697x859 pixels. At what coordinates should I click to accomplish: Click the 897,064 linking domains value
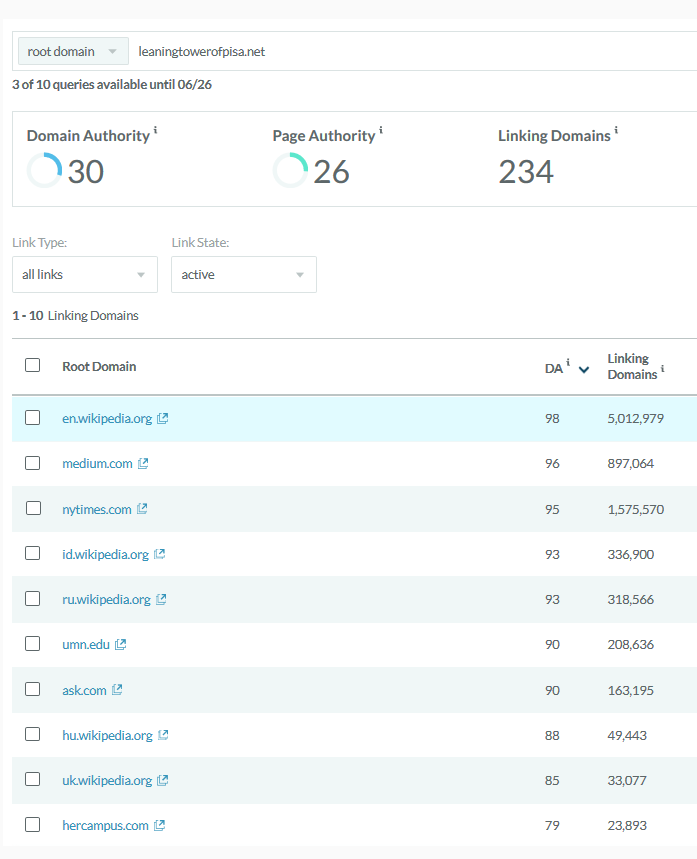631,463
